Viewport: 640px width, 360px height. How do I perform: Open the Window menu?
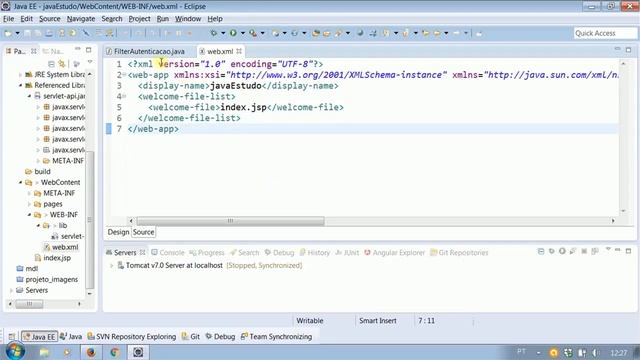(188, 19)
